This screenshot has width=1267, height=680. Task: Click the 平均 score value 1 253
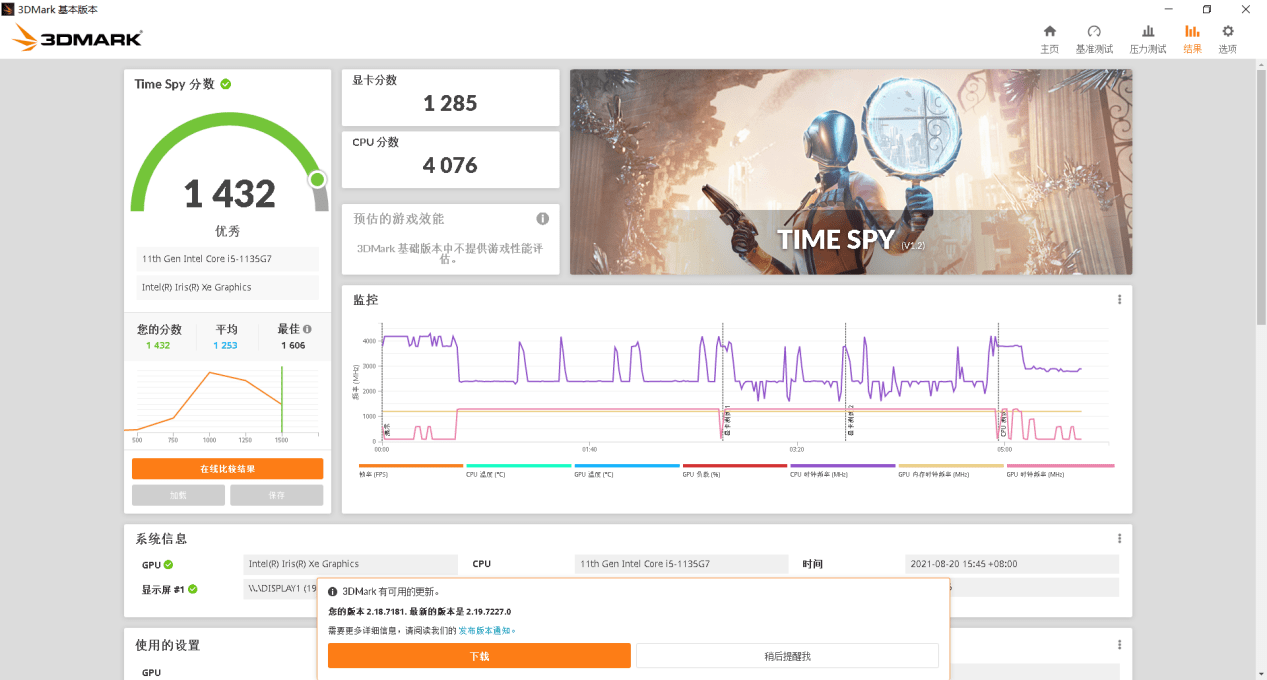(226, 345)
